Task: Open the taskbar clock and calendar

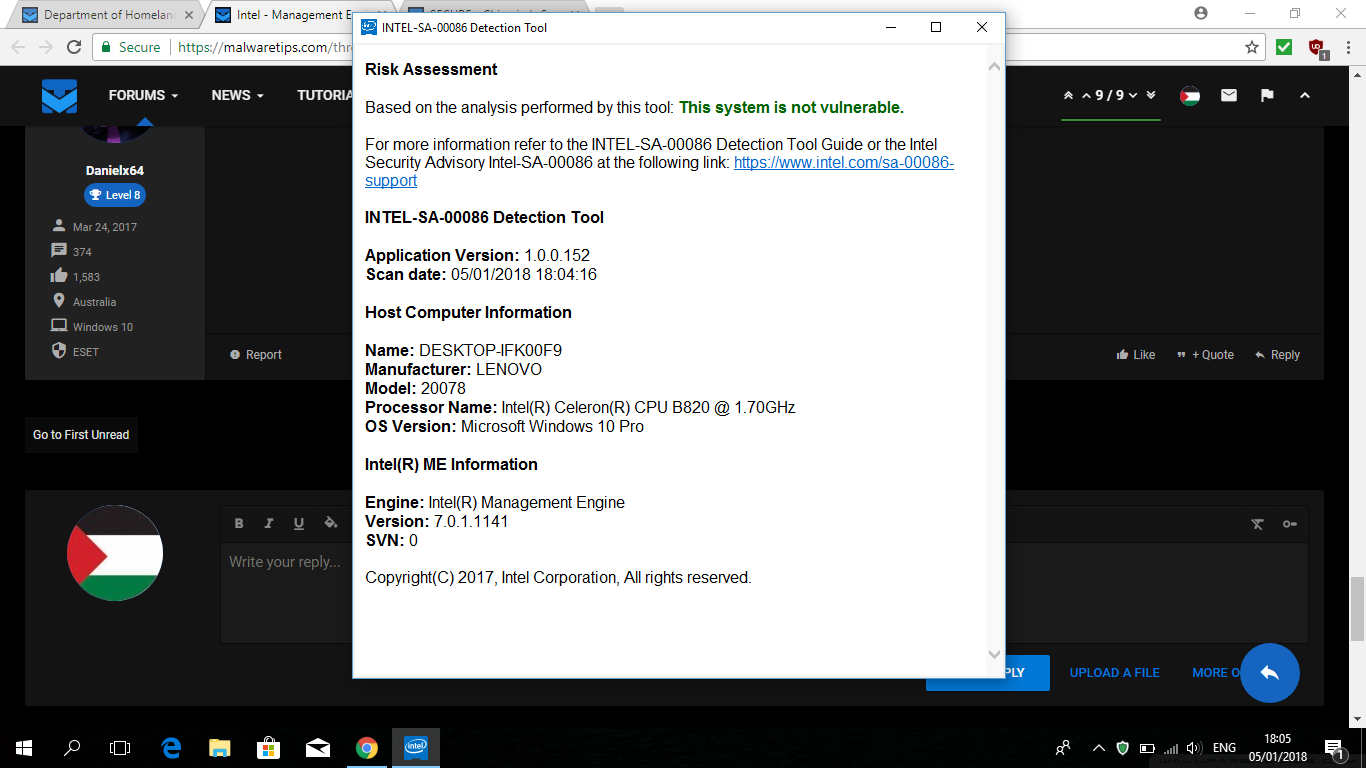Action: tap(1278, 748)
